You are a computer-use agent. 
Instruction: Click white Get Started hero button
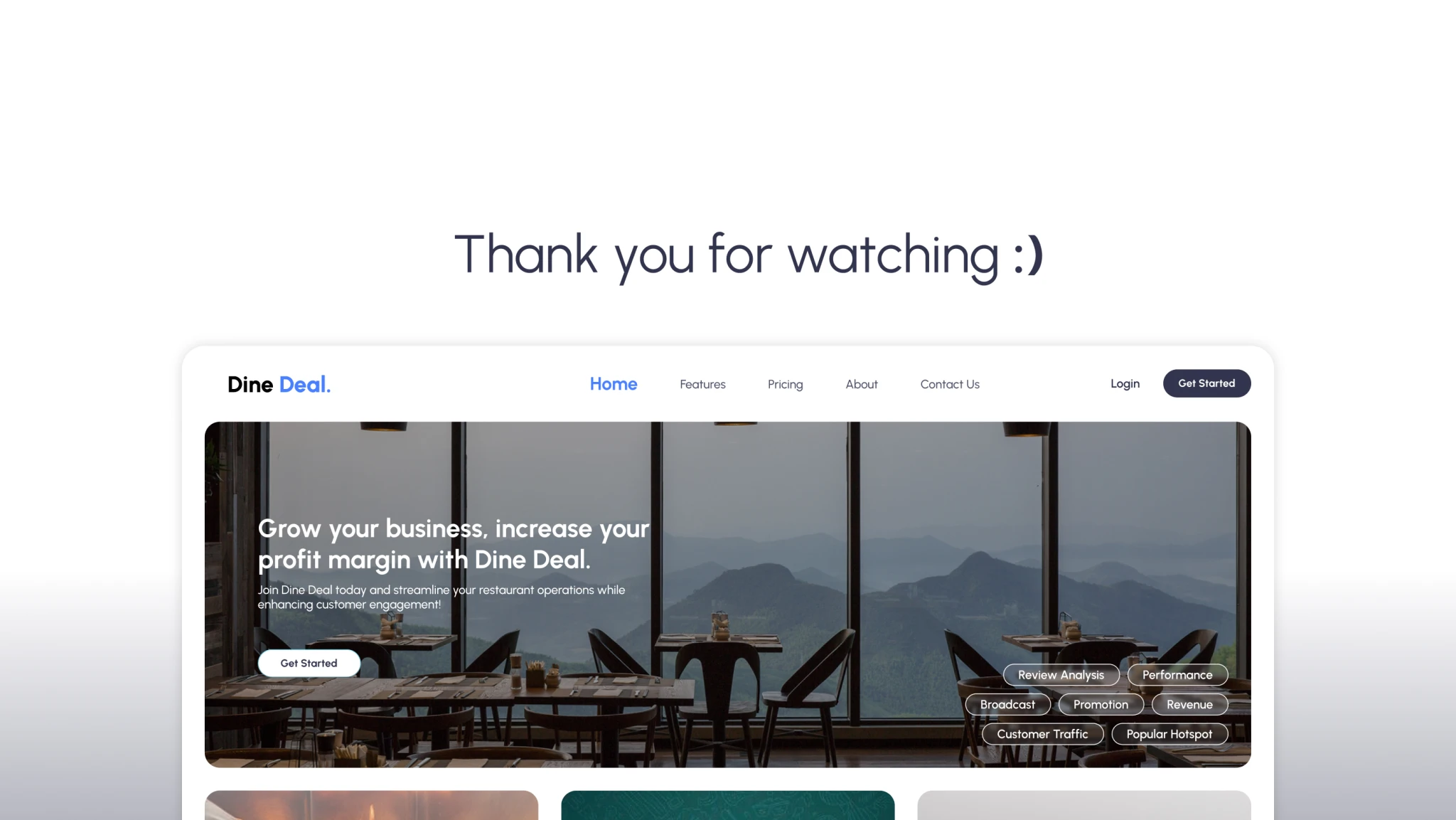pyautogui.click(x=309, y=663)
